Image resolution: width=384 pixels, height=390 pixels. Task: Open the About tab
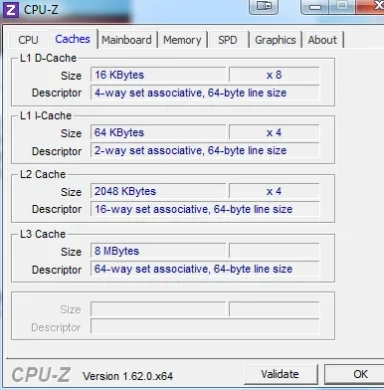tap(322, 40)
